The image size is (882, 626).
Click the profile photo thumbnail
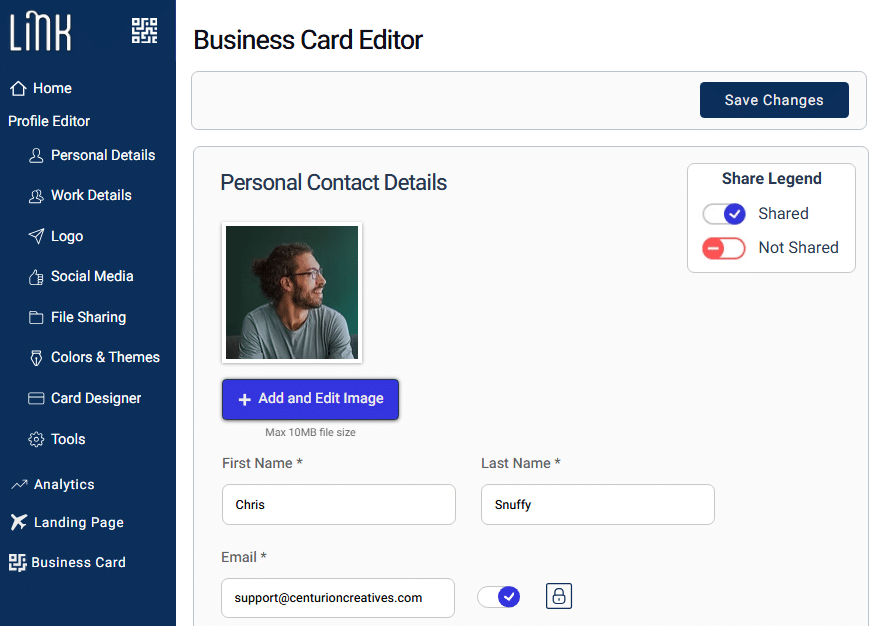(x=291, y=291)
